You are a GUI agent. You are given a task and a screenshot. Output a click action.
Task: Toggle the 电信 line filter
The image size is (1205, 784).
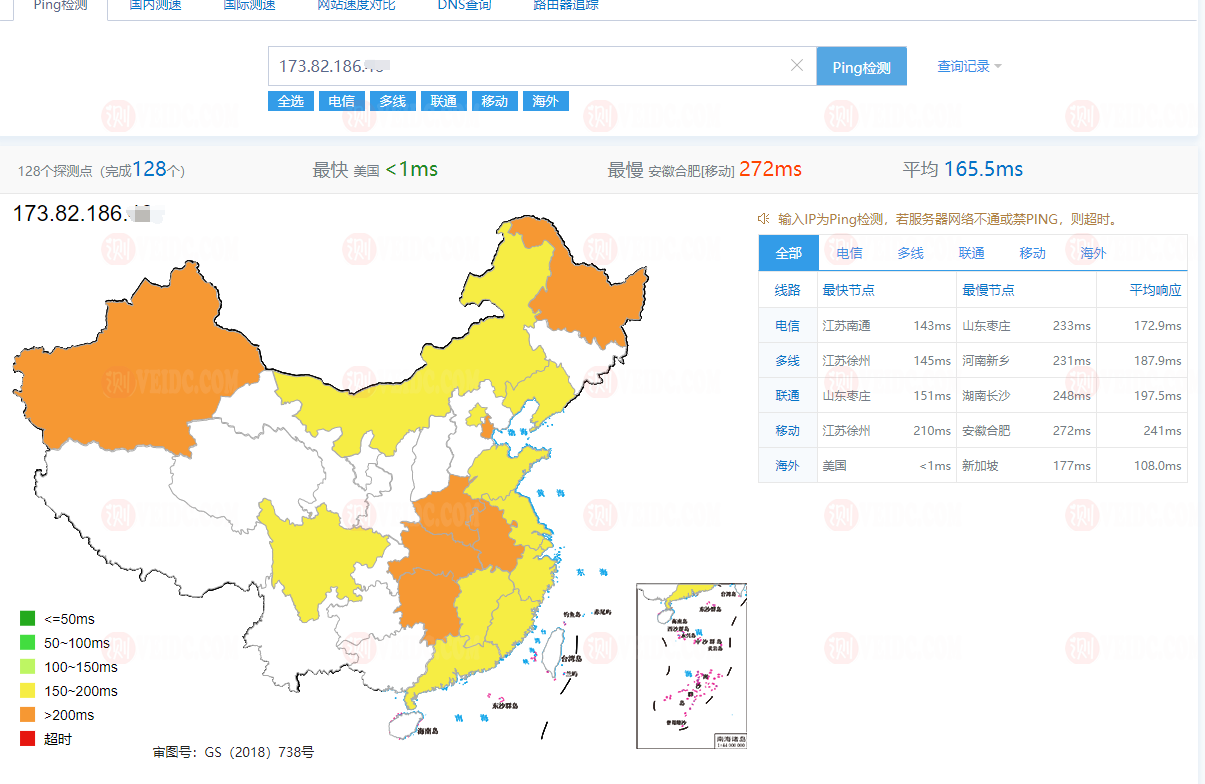(x=342, y=100)
